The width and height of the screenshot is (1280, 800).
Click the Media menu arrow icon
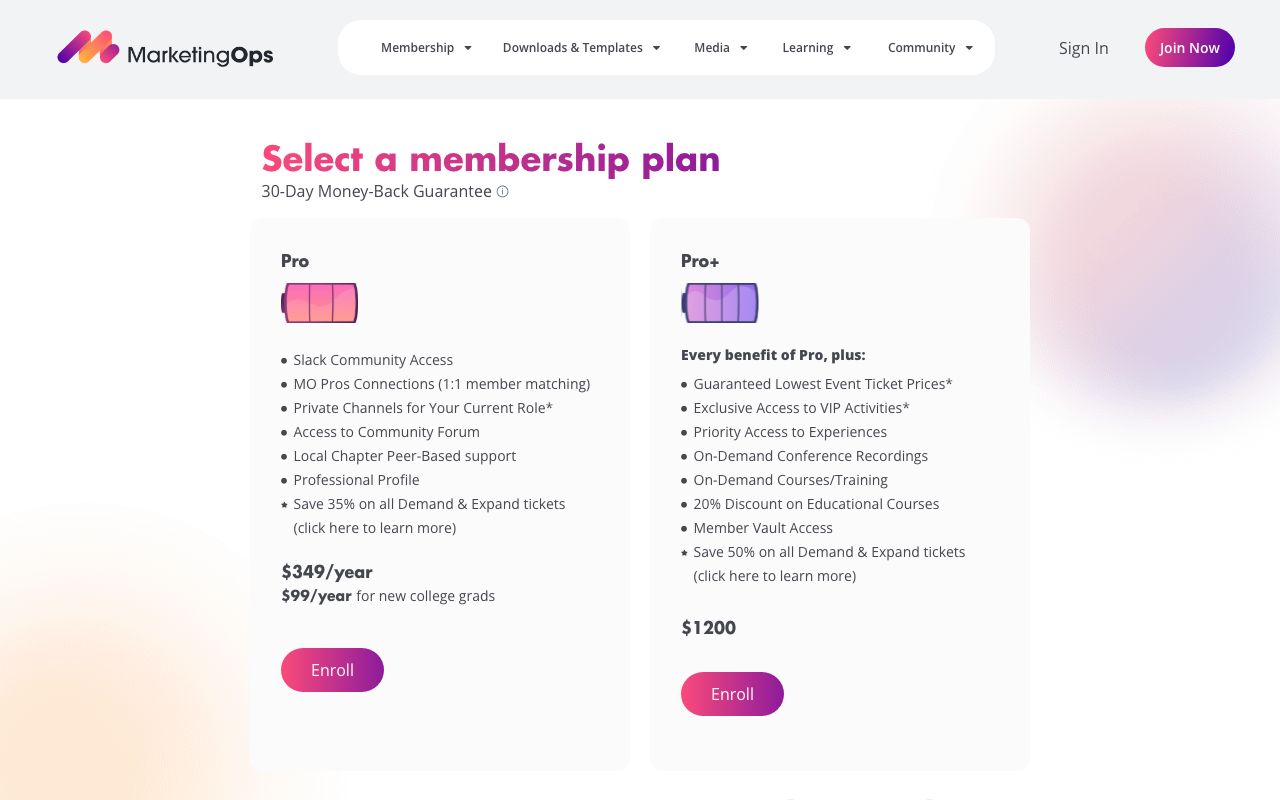(743, 47)
